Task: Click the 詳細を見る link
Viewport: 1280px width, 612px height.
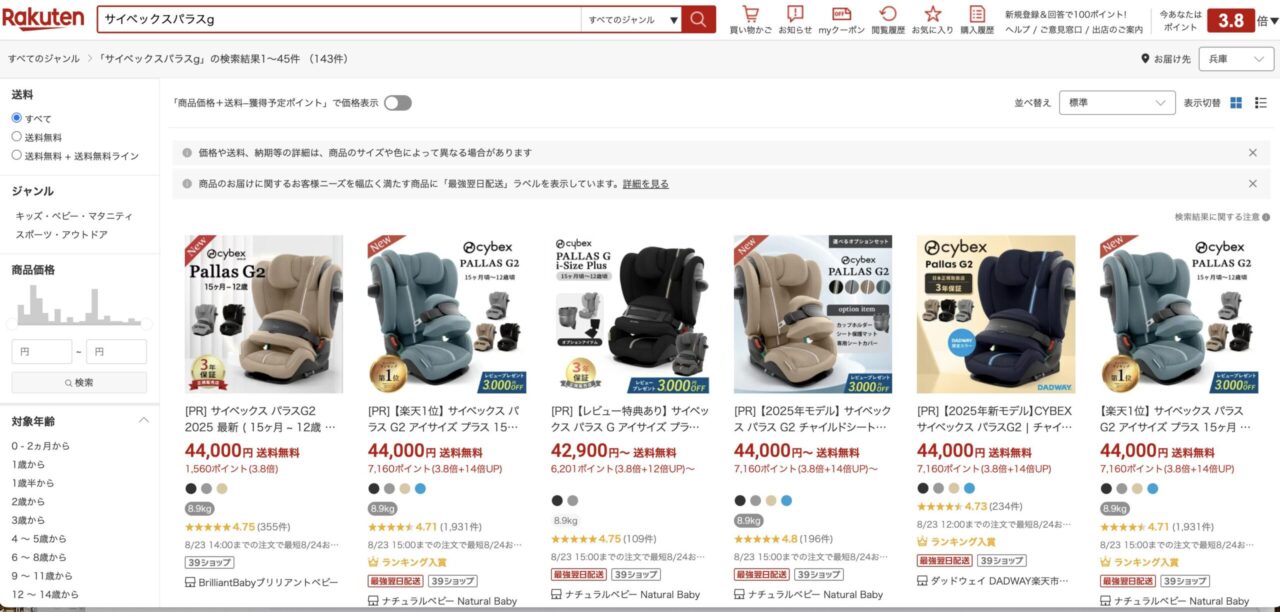Action: 646,184
